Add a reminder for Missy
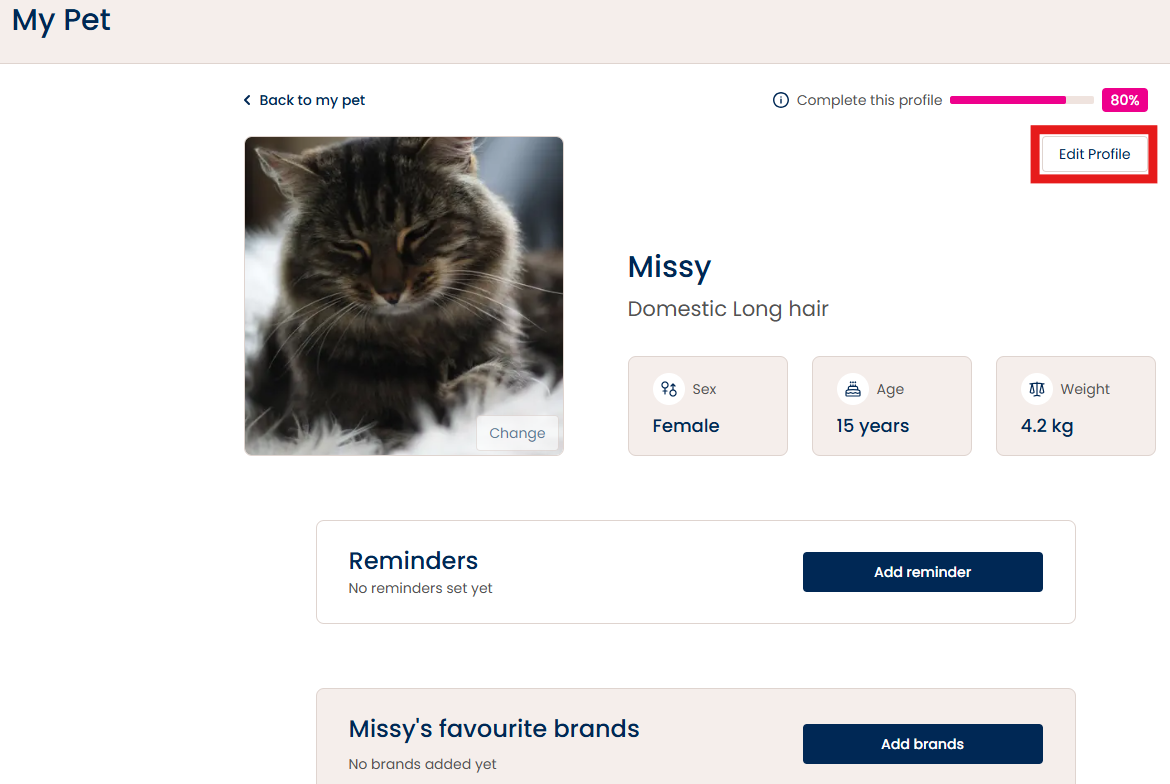Image resolution: width=1170 pixels, height=784 pixels. (922, 572)
